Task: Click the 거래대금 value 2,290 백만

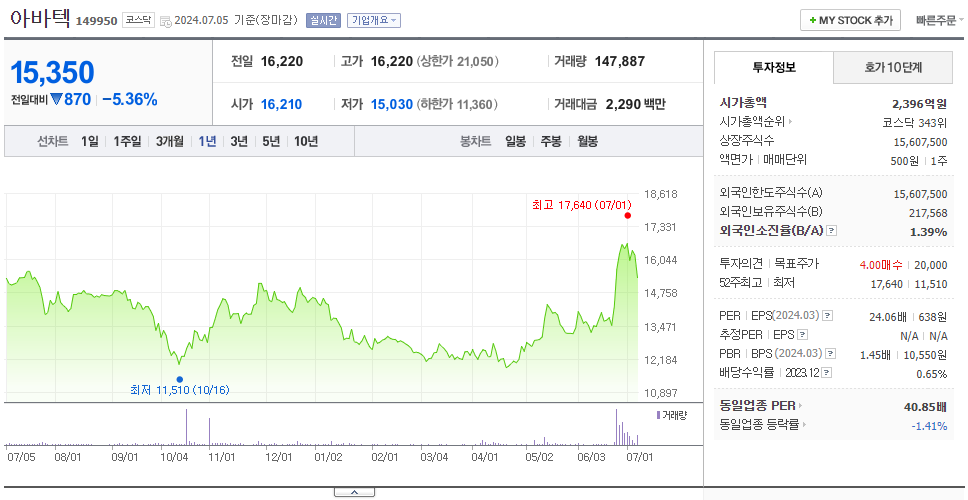Action: [635, 104]
